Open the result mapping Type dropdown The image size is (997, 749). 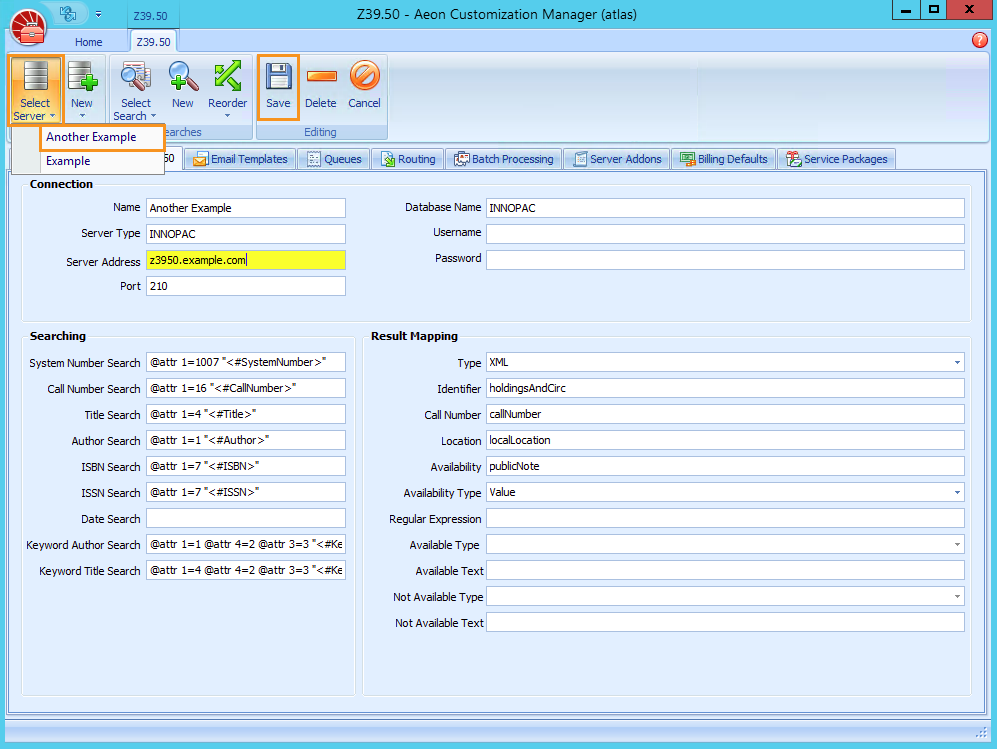point(955,362)
